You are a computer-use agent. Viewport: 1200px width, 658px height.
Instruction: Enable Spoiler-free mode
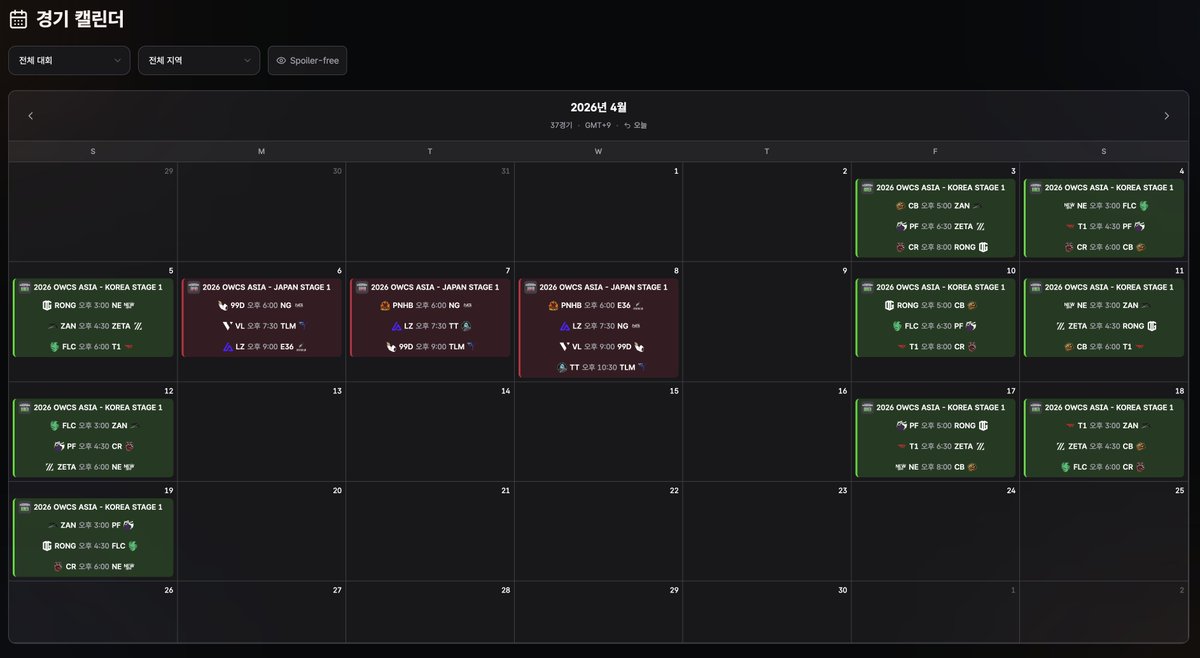[x=307, y=60]
